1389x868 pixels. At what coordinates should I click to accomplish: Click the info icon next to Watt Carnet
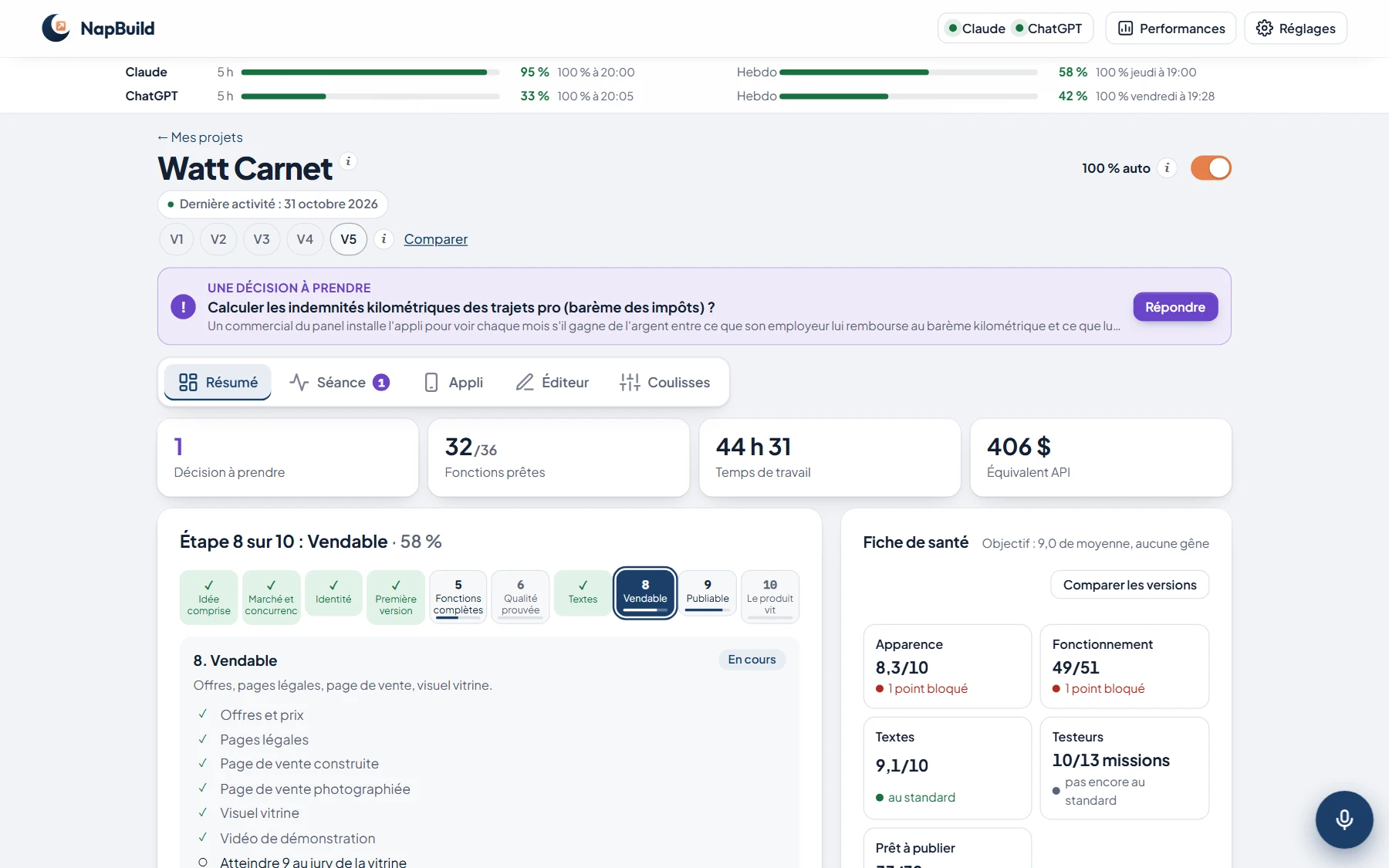click(348, 161)
